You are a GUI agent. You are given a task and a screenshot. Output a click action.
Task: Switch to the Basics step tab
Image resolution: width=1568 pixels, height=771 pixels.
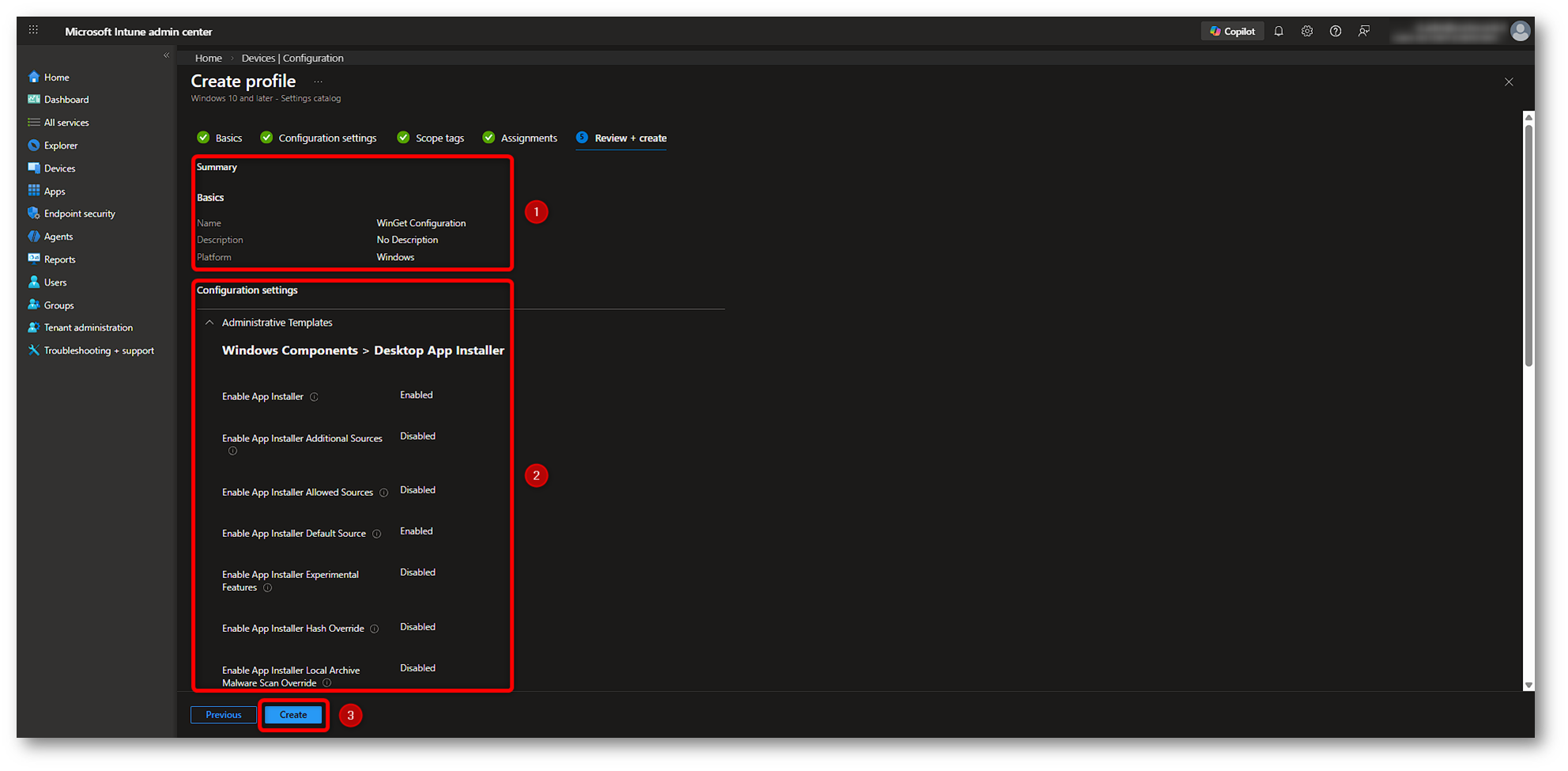(x=220, y=138)
